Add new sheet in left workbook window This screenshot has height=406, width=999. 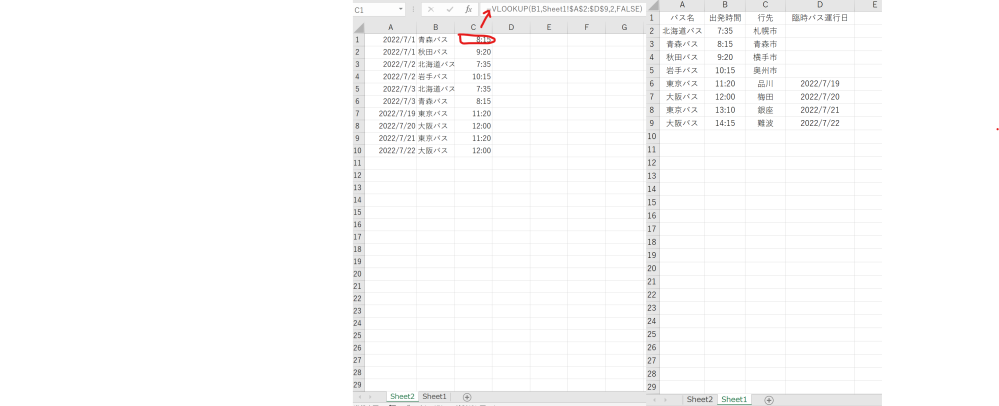467,397
